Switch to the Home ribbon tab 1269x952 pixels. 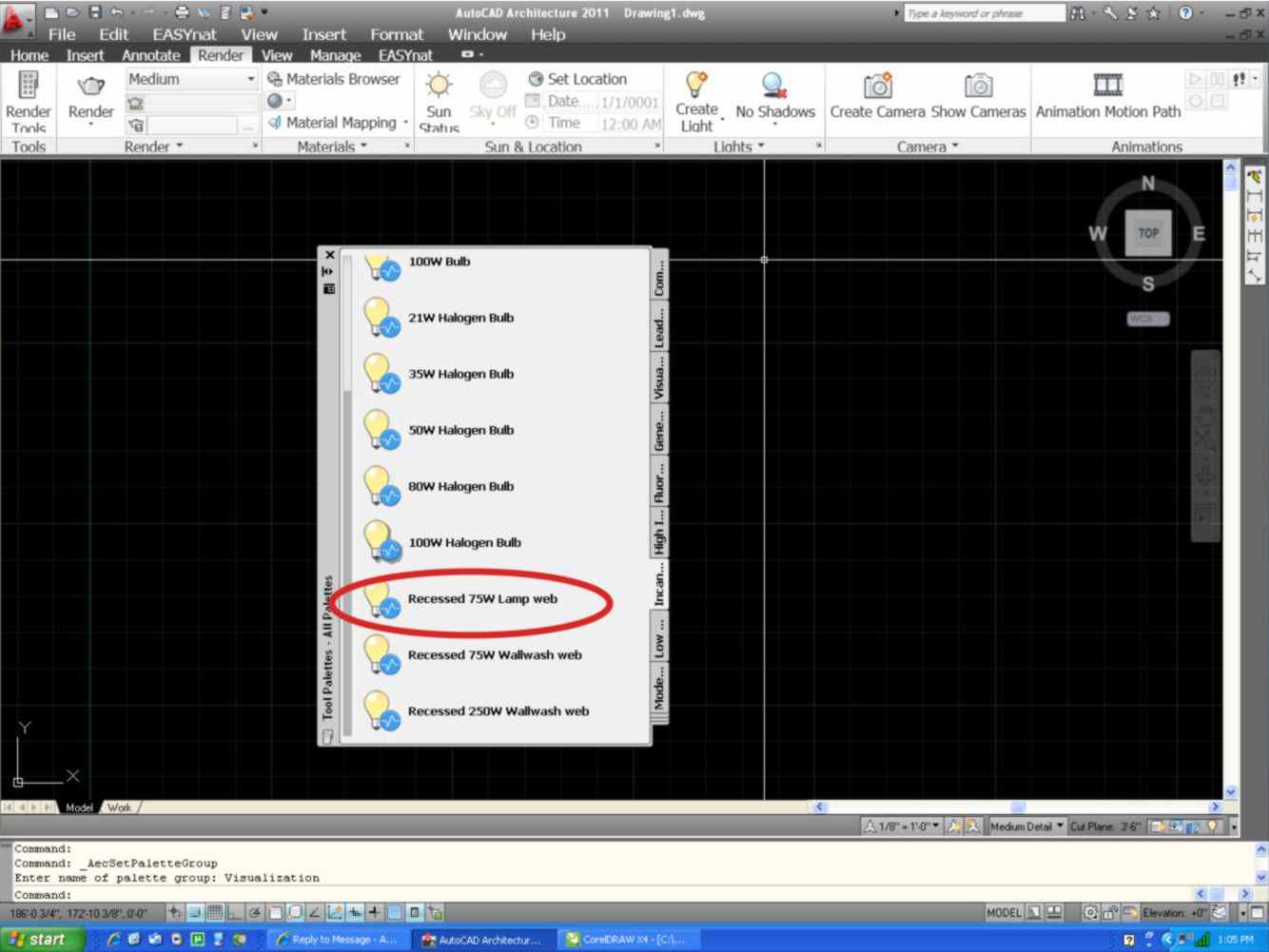pyautogui.click(x=29, y=55)
